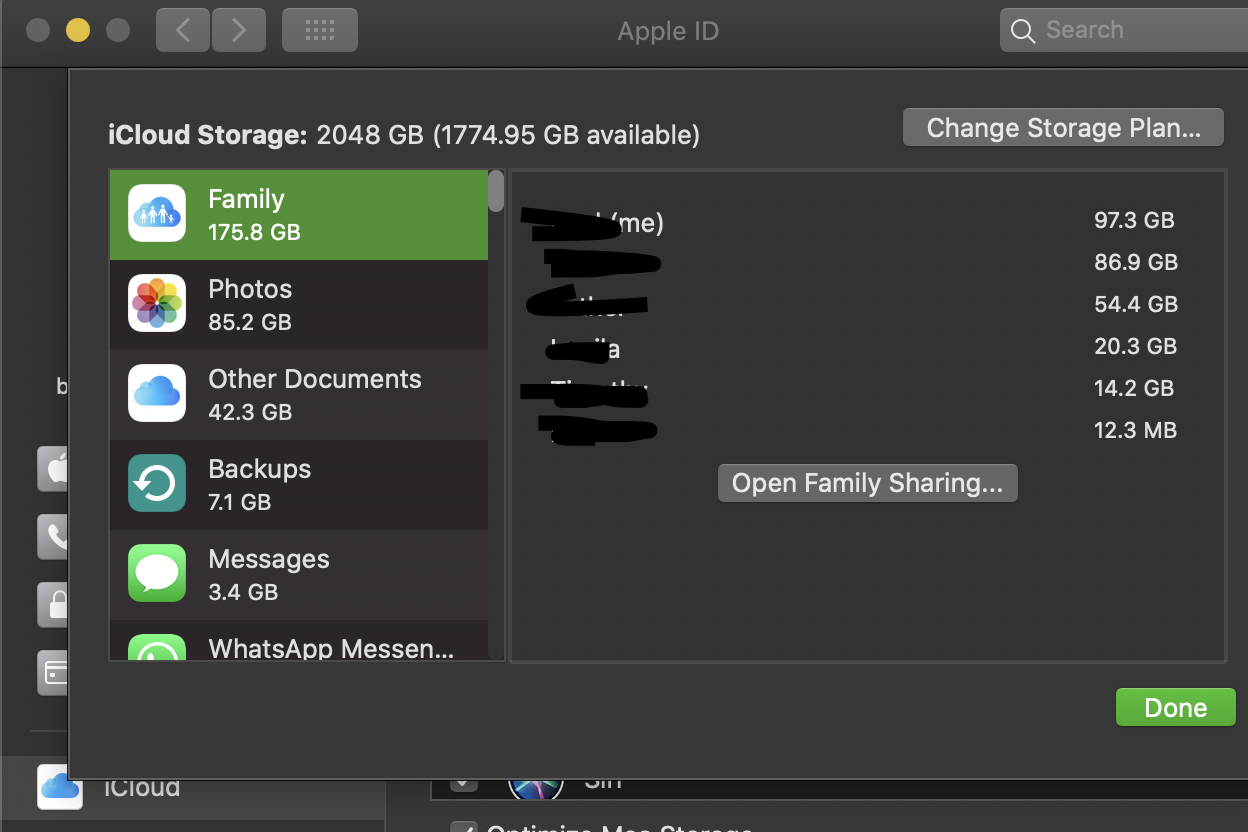Viewport: 1248px width, 832px height.
Task: Click the Backups icon
Action: 157,483
